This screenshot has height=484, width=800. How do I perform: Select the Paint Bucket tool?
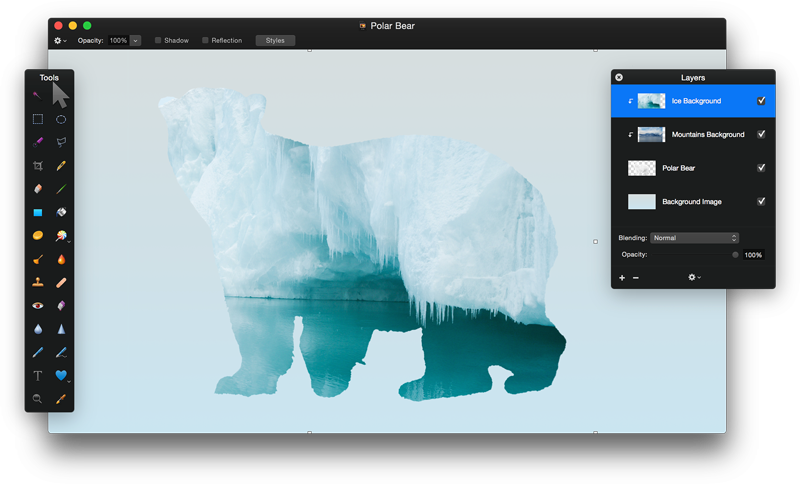coord(61,212)
